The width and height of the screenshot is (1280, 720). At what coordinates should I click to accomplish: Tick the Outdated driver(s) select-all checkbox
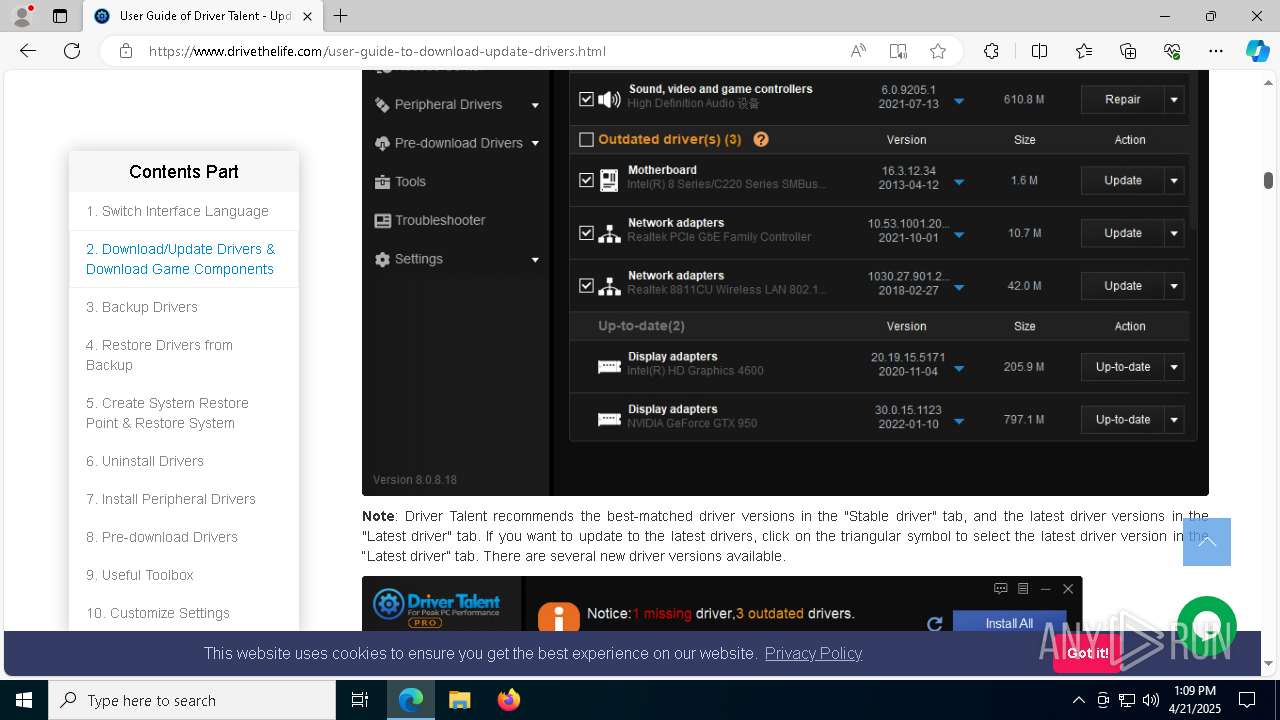587,140
